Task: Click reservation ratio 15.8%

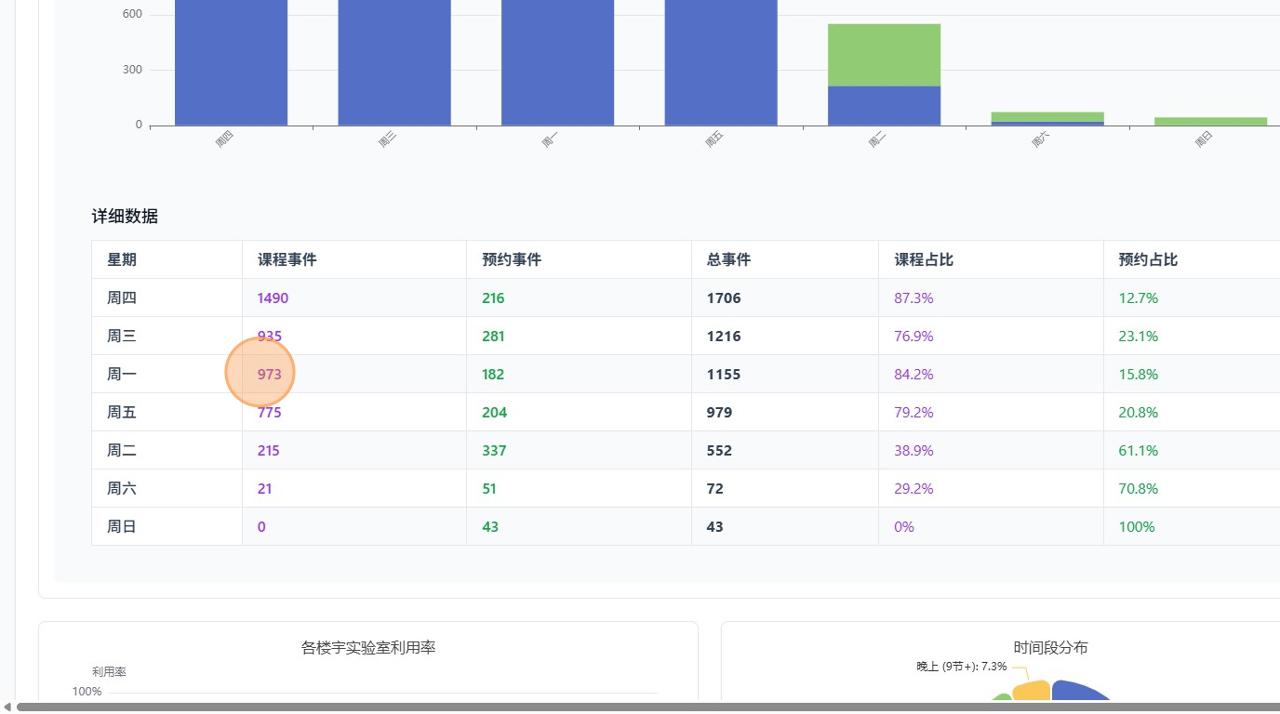Action: click(1138, 374)
